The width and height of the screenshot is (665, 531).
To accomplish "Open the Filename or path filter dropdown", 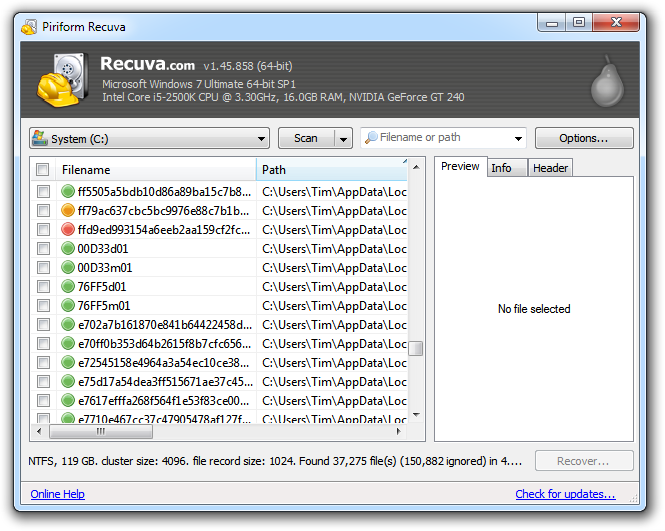I will pyautogui.click(x=518, y=138).
